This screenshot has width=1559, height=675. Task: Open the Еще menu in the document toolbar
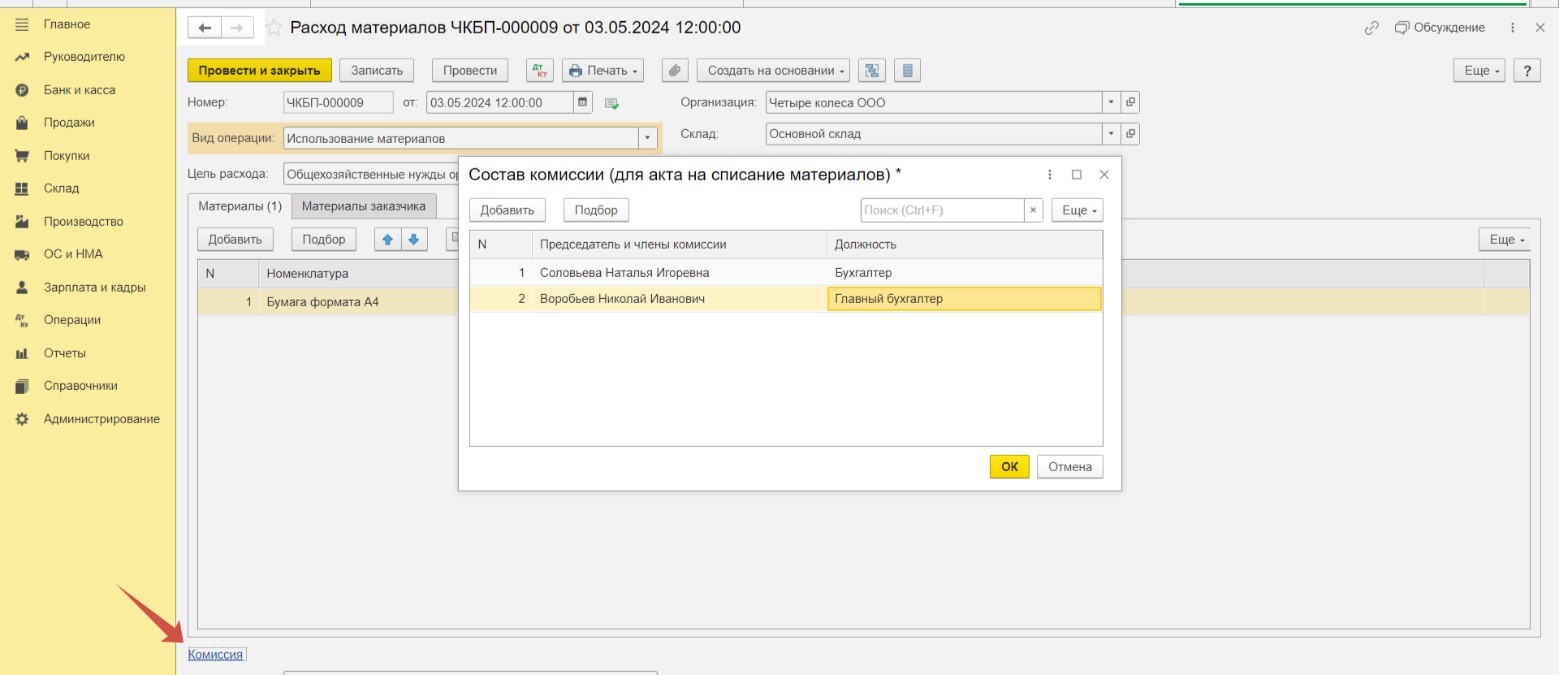(x=1480, y=71)
